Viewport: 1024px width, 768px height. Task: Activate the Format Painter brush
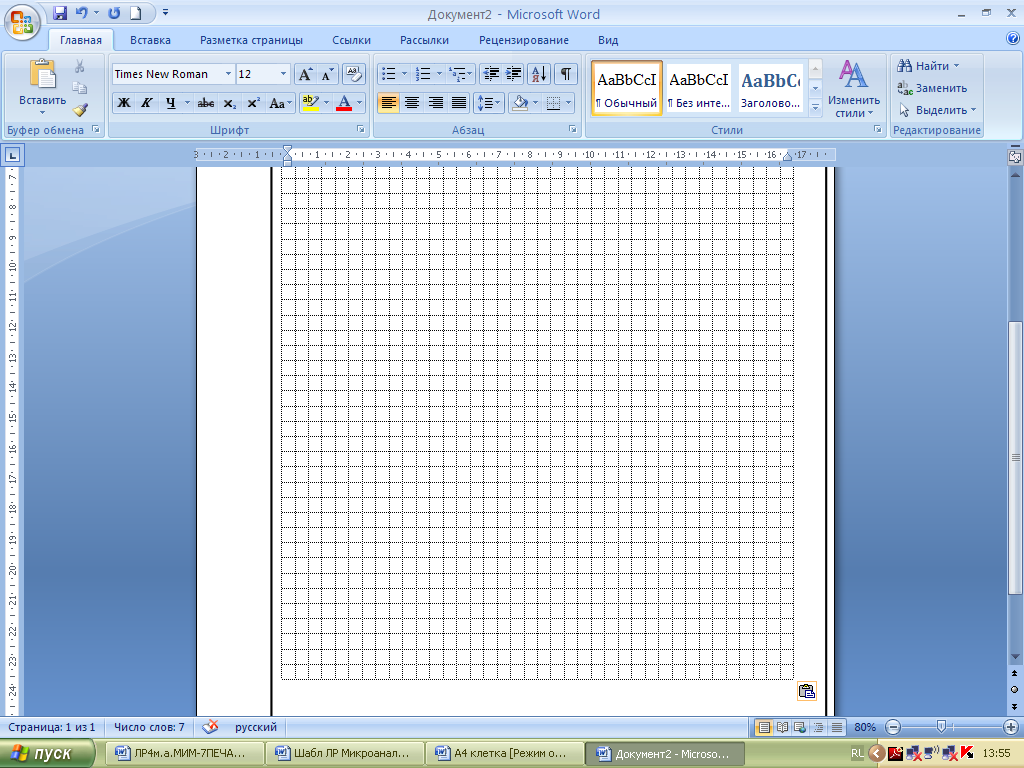coord(80,110)
